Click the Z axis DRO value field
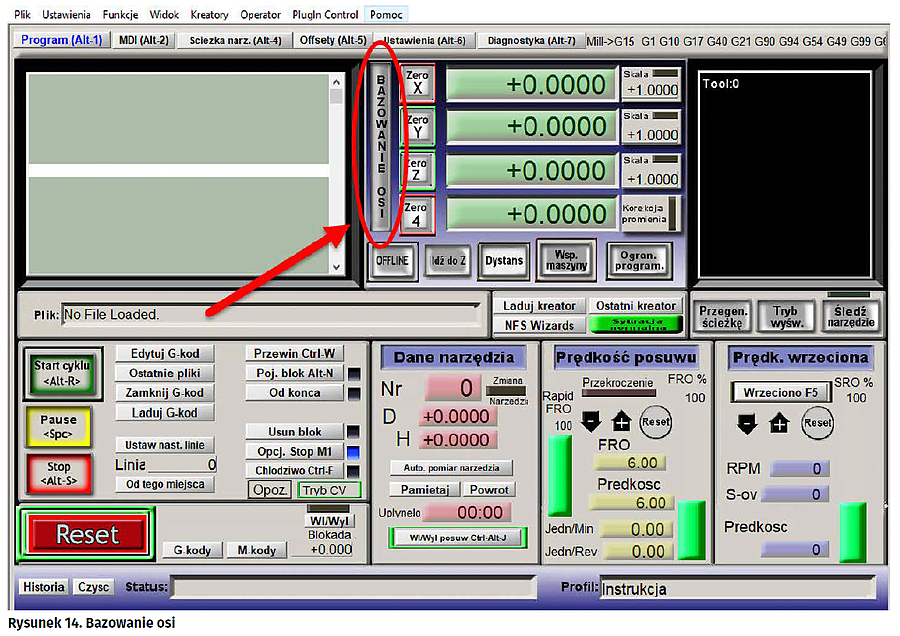 (x=531, y=170)
